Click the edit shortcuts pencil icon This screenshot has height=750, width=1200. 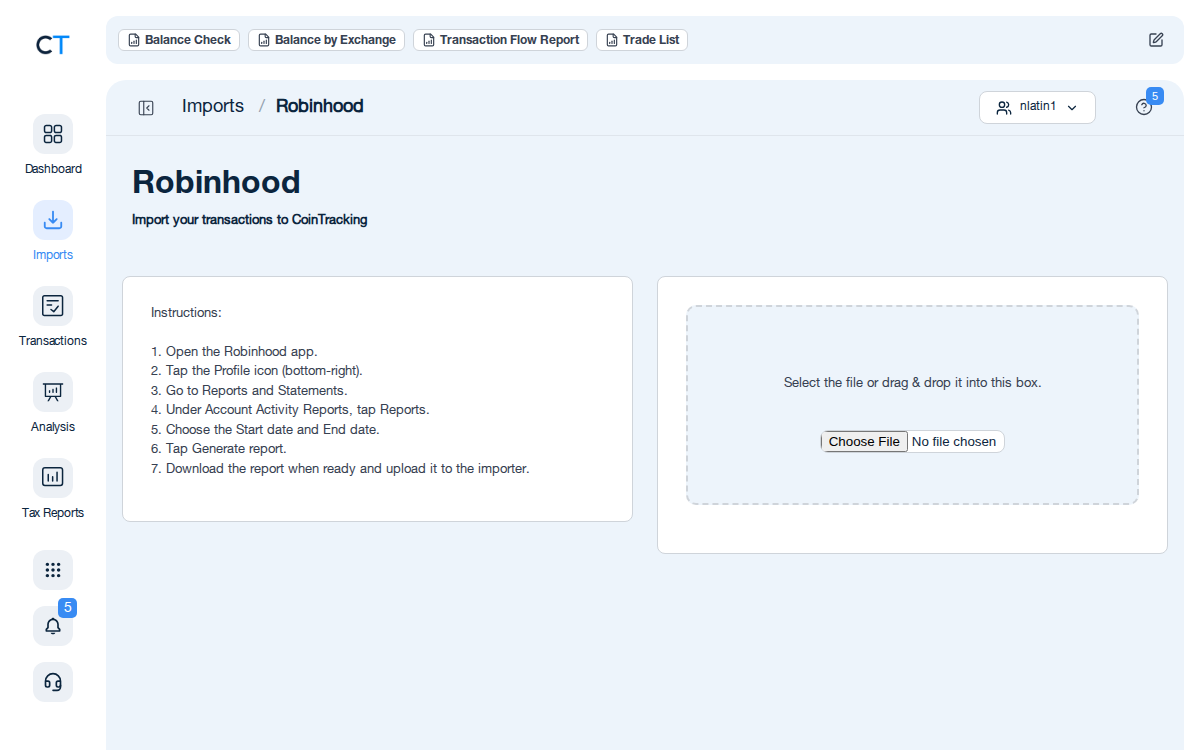(1156, 40)
